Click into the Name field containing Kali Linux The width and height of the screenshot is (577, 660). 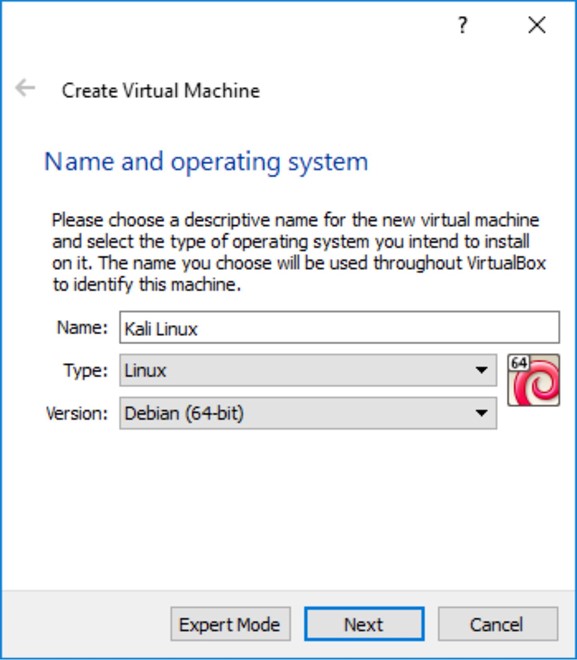click(339, 327)
